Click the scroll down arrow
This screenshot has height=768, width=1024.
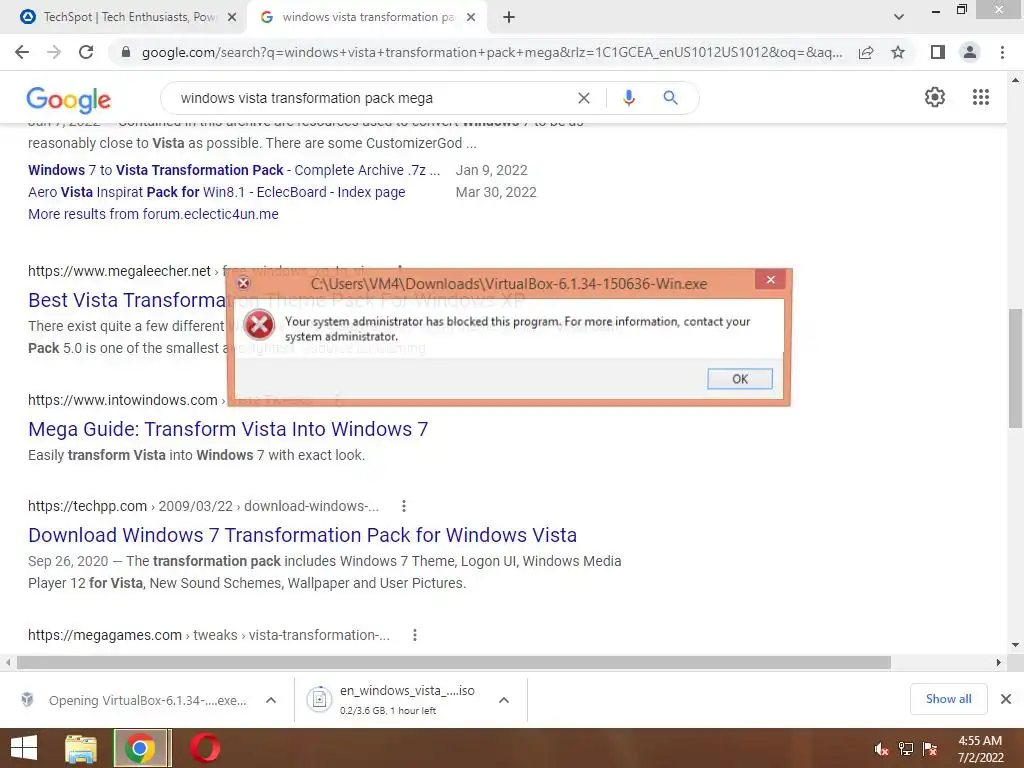1015,645
